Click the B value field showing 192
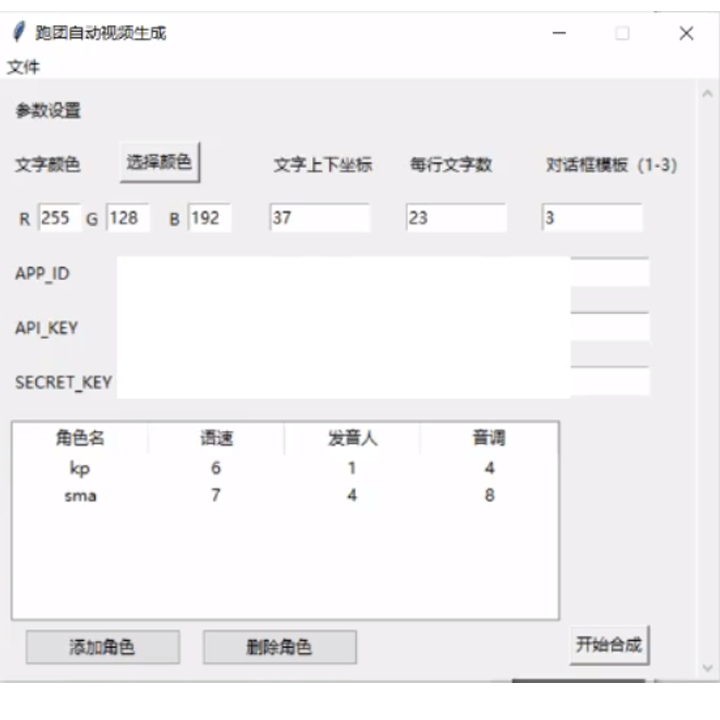Viewport: 720px width, 720px height. pyautogui.click(x=209, y=218)
